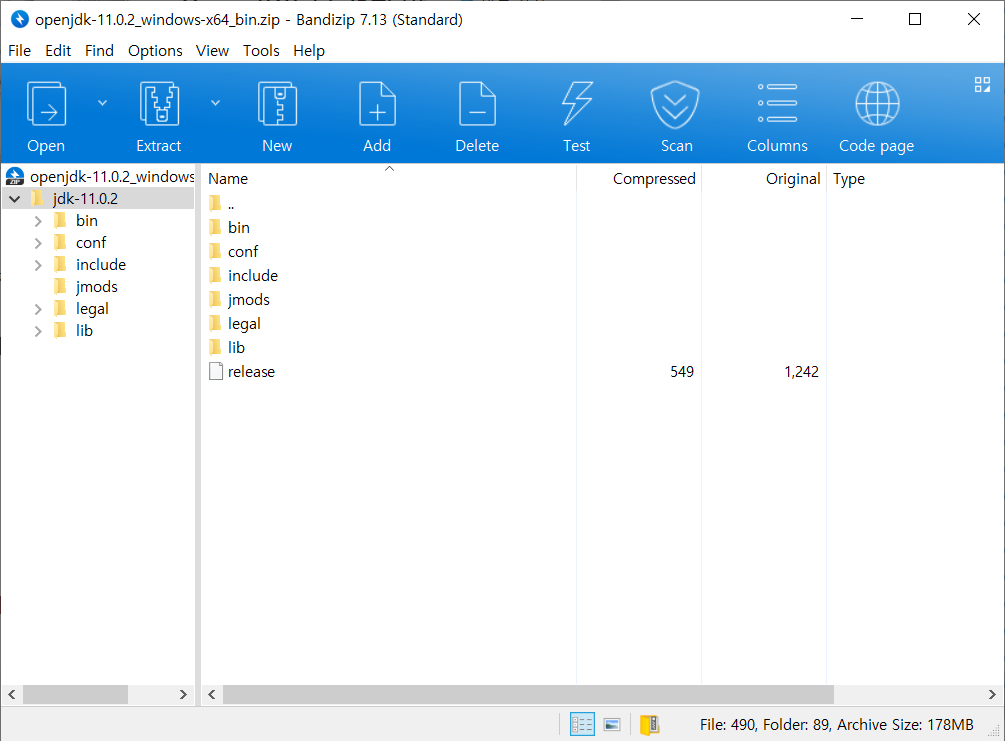Expand the include folder in tree
The width and height of the screenshot is (1005, 741).
pos(38,265)
